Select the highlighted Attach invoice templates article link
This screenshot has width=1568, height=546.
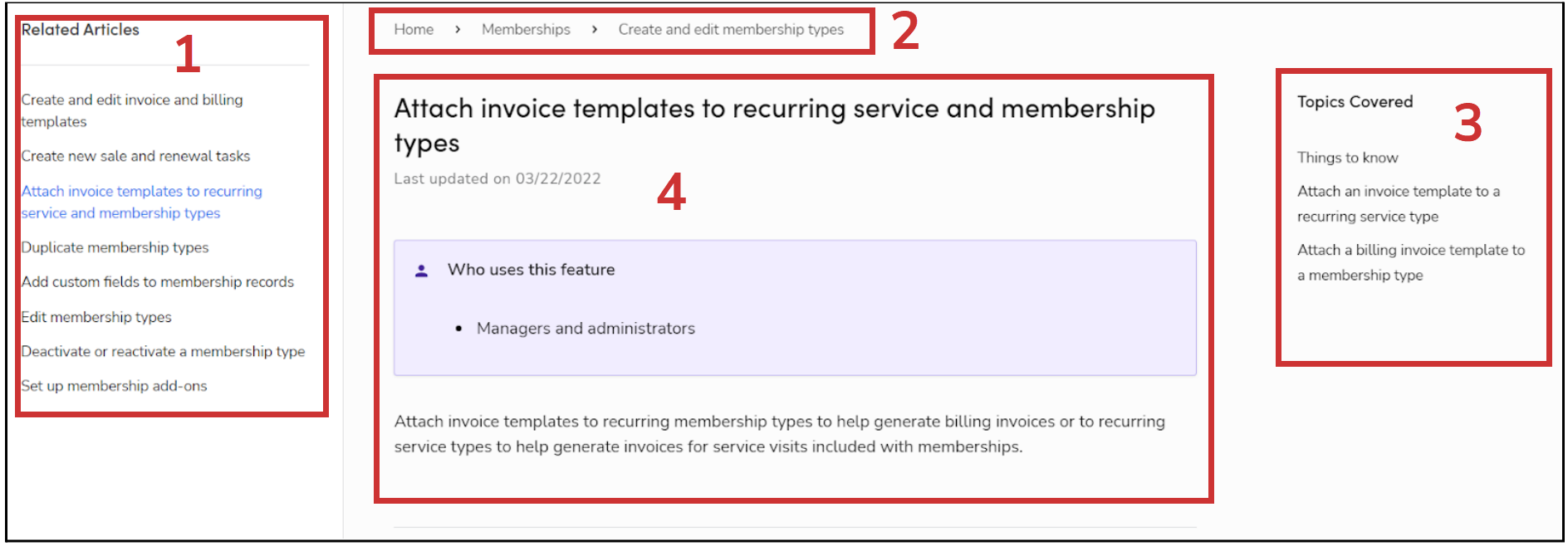pyautogui.click(x=141, y=202)
